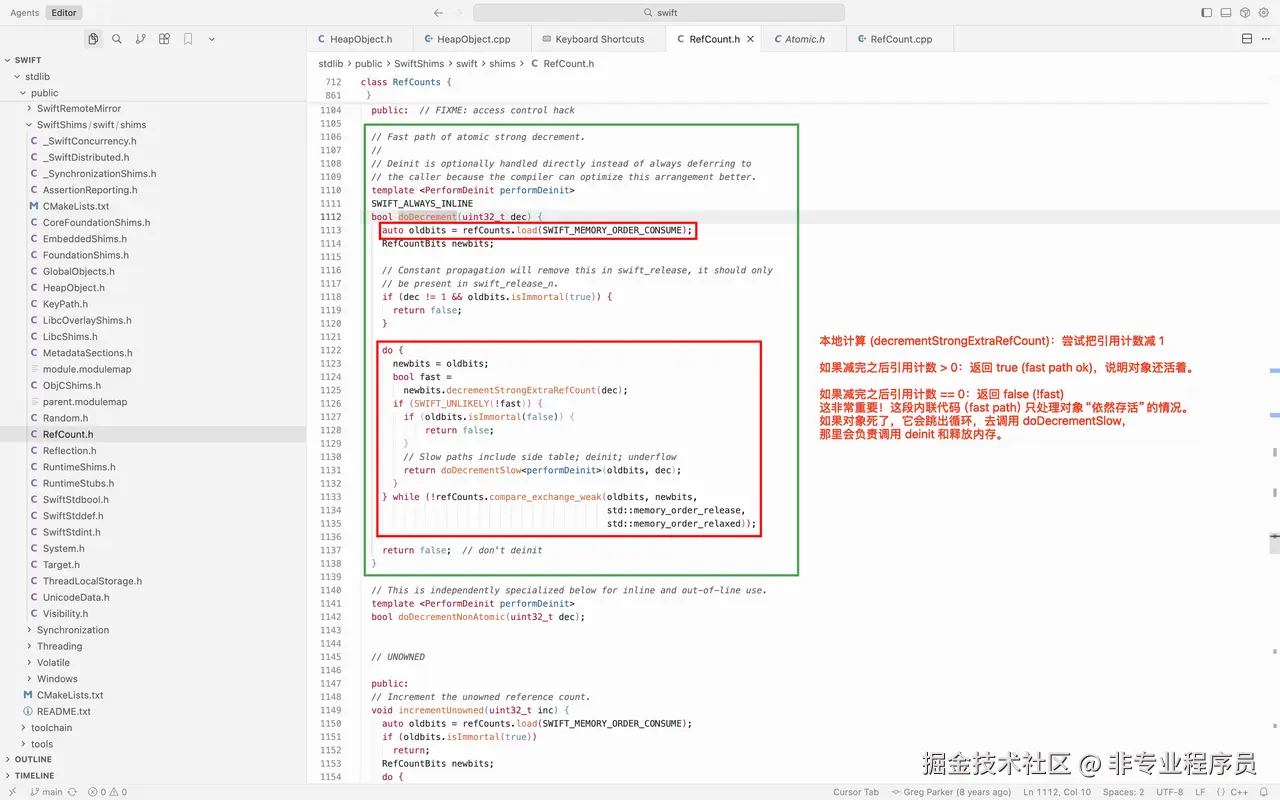Change encoding via UTF-8 status item
The height and width of the screenshot is (800, 1280).
pyautogui.click(x=1170, y=792)
